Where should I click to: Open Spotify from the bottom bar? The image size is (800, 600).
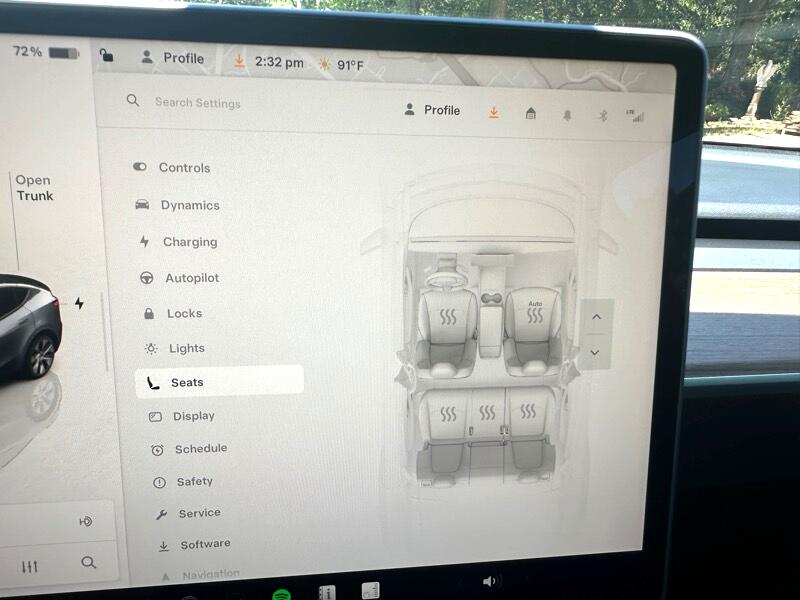(281, 594)
